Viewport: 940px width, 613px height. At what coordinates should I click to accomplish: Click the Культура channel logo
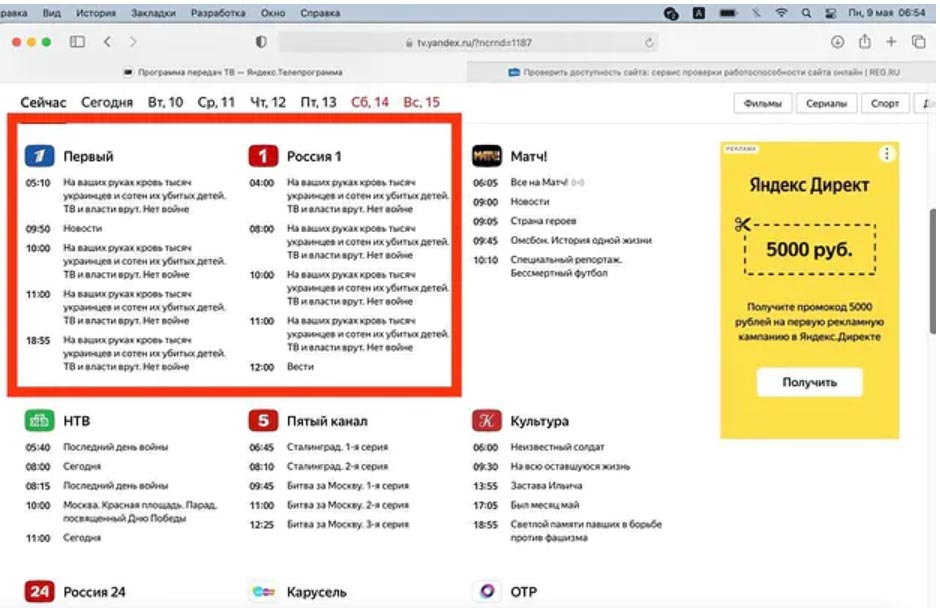coord(487,421)
